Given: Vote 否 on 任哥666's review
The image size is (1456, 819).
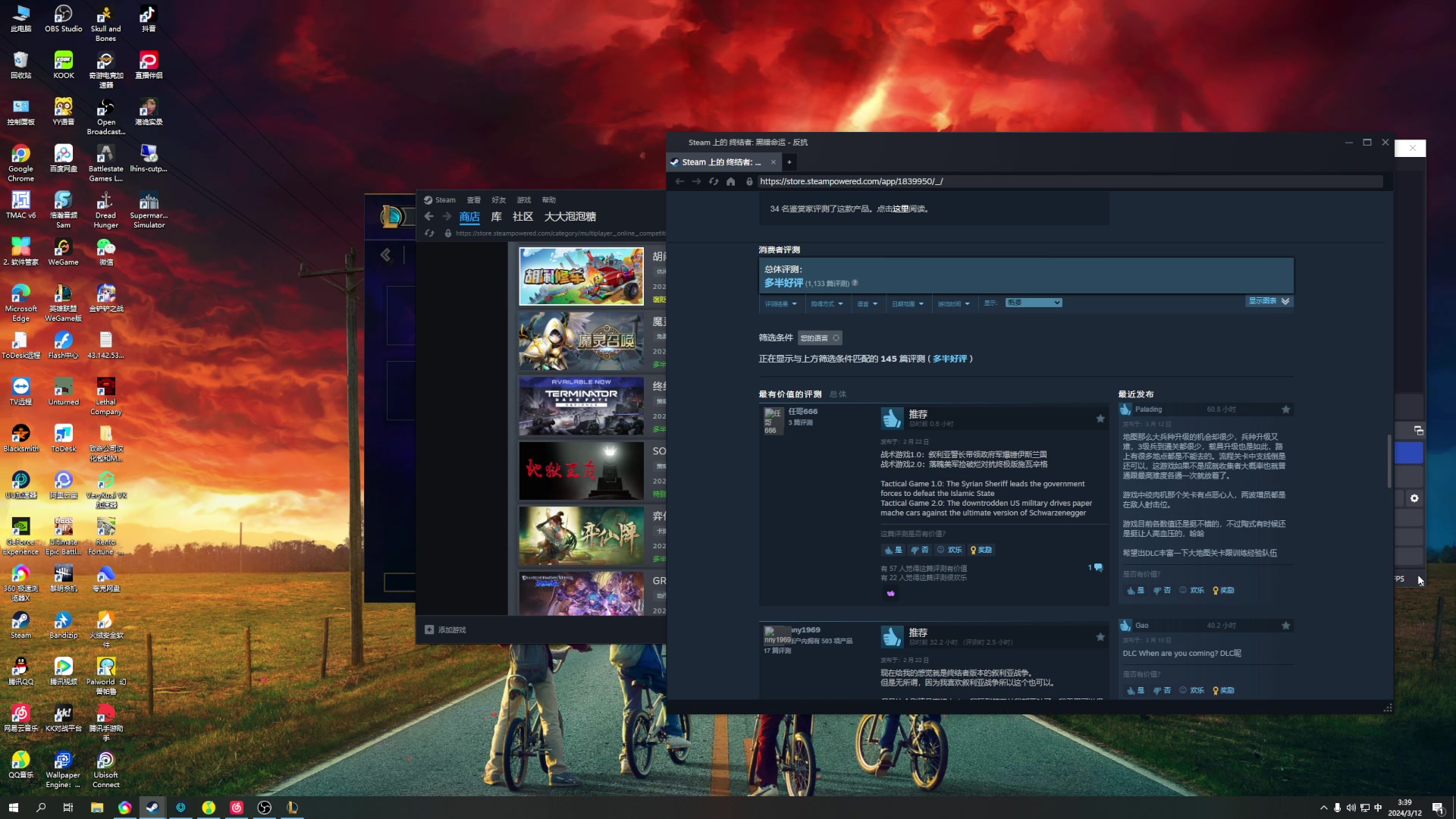Looking at the screenshot, I should click(920, 550).
